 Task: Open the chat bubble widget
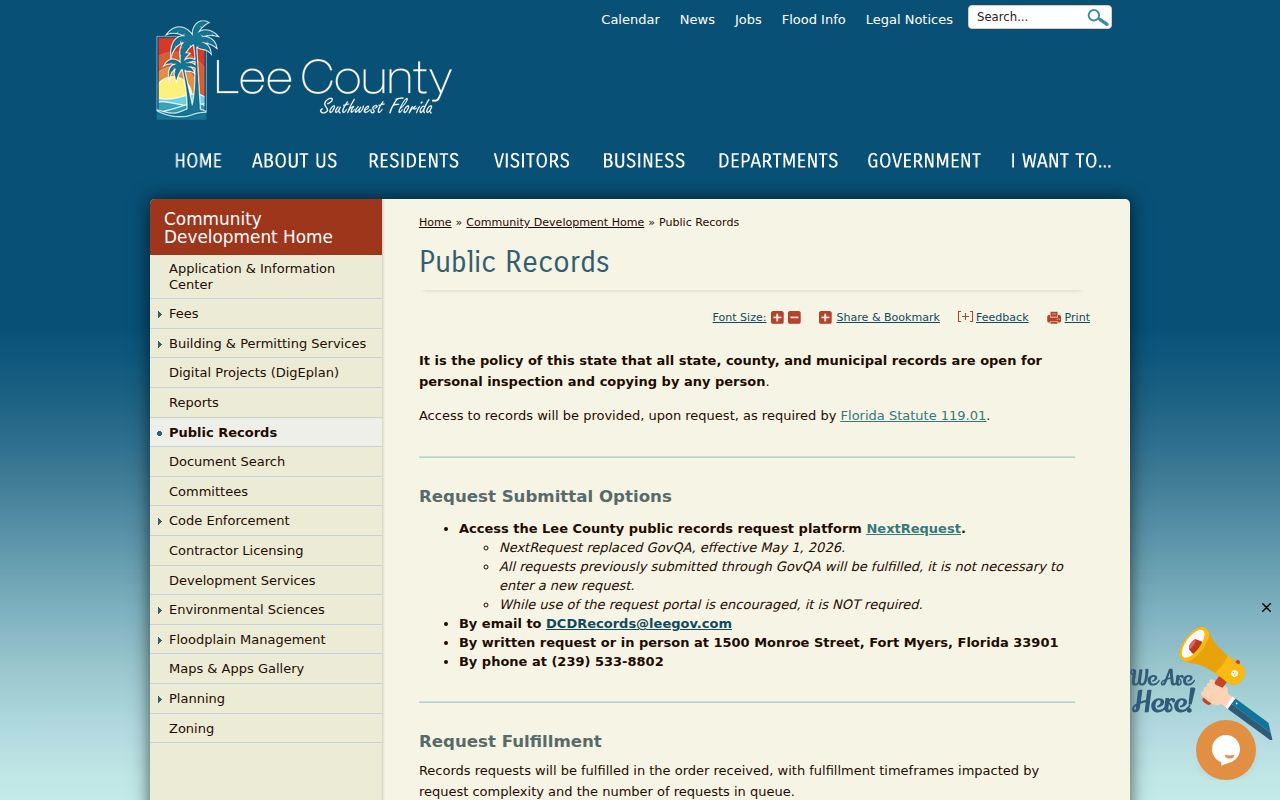[x=1225, y=750]
